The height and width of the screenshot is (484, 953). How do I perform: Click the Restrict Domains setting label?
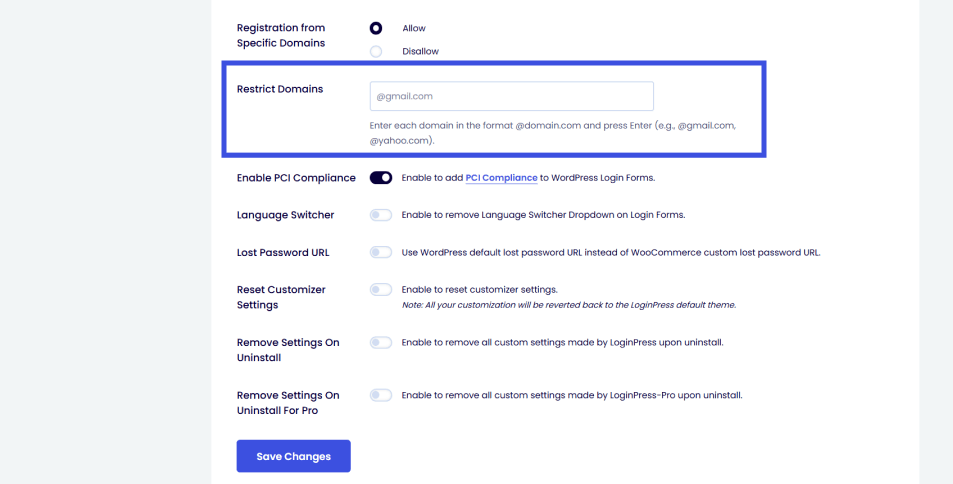[280, 89]
